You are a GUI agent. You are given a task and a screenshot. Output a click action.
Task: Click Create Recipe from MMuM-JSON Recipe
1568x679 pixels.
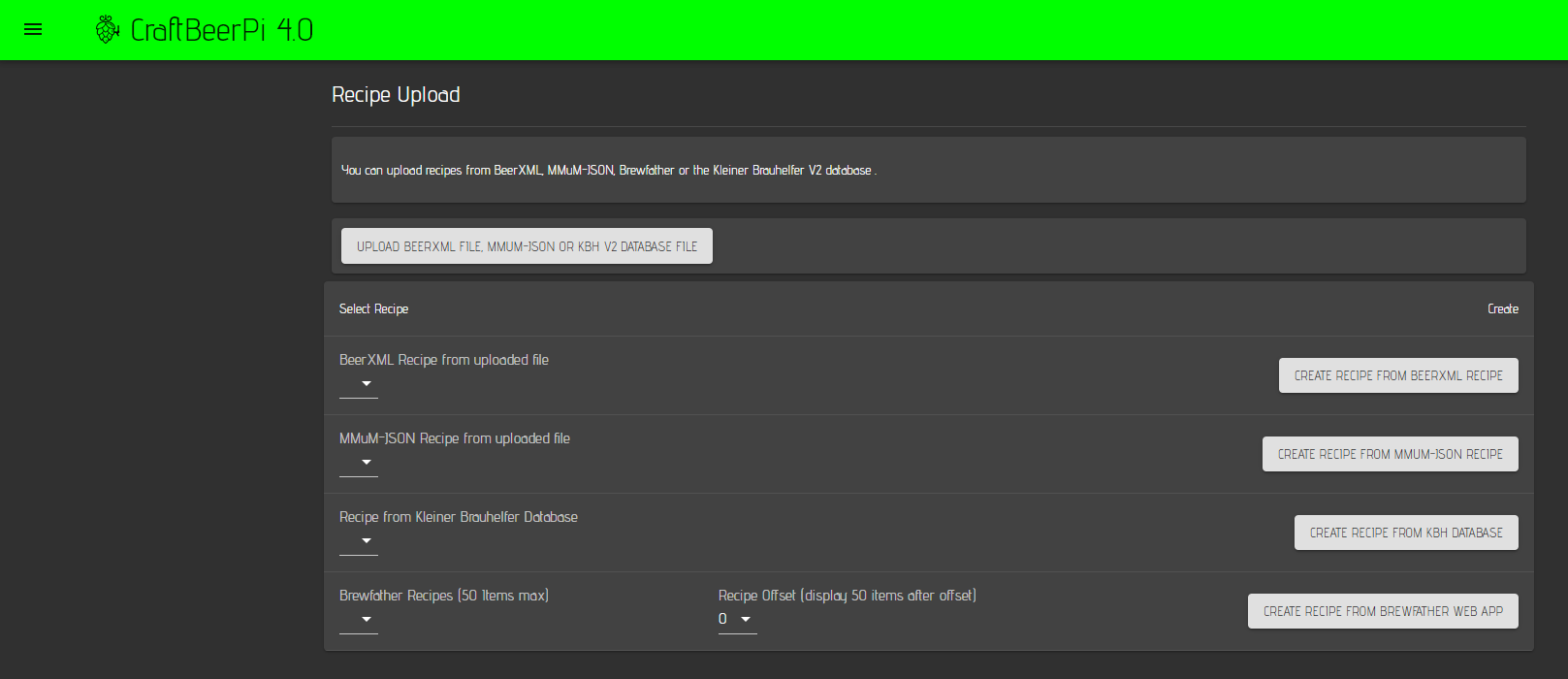pyautogui.click(x=1390, y=454)
